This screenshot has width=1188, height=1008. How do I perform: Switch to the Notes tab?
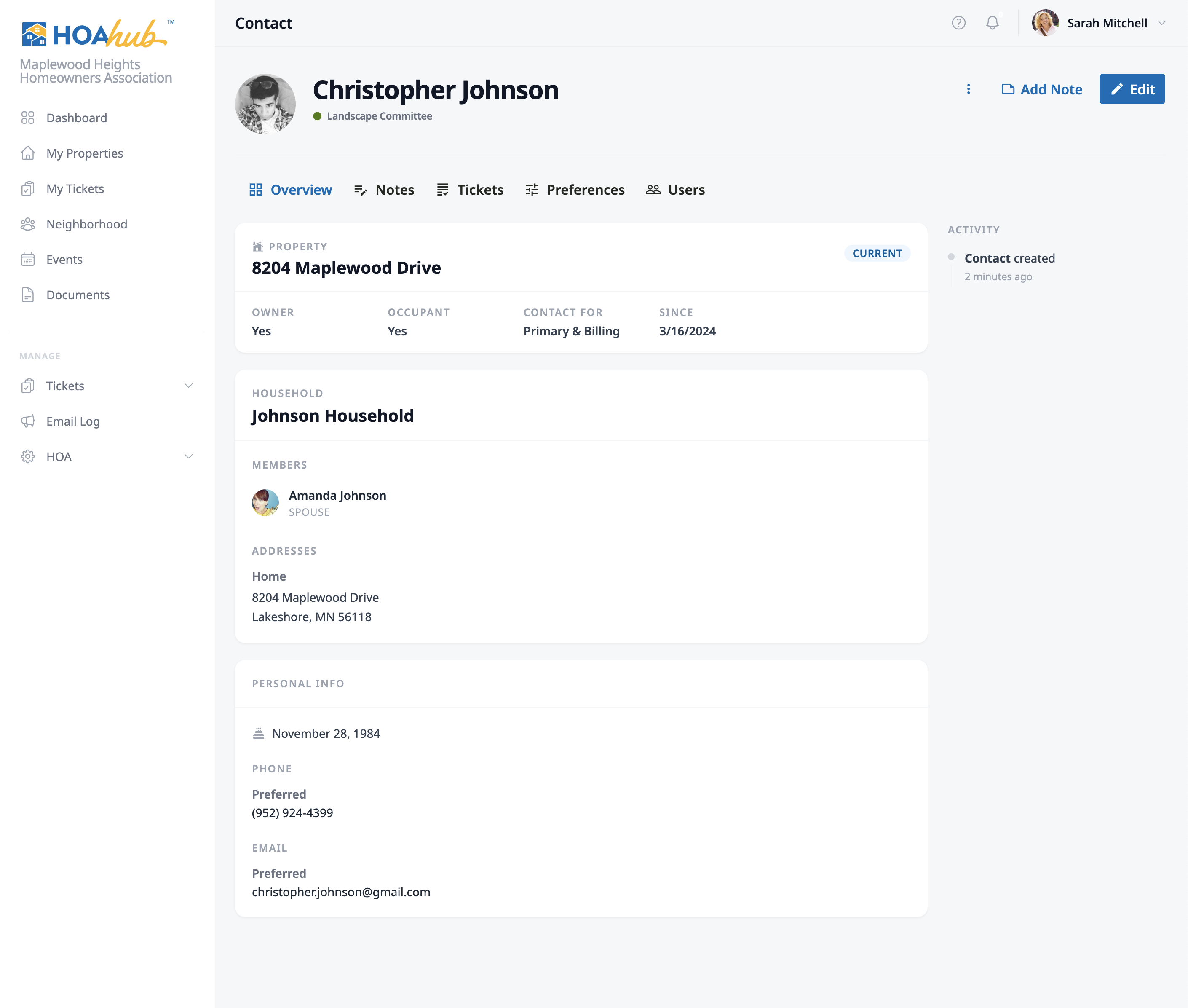pos(384,190)
